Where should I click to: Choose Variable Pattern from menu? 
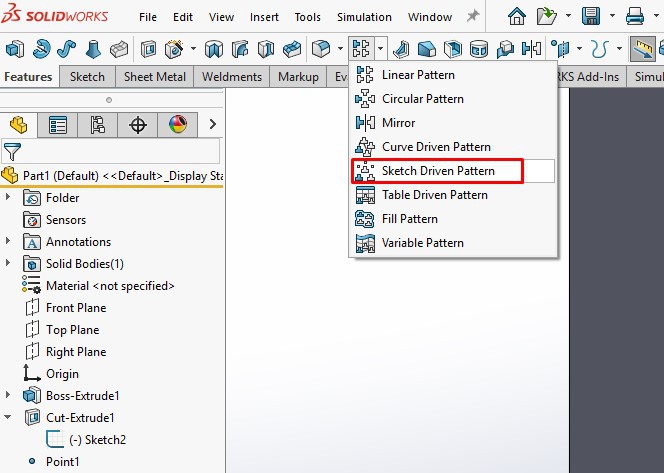tap(453, 243)
